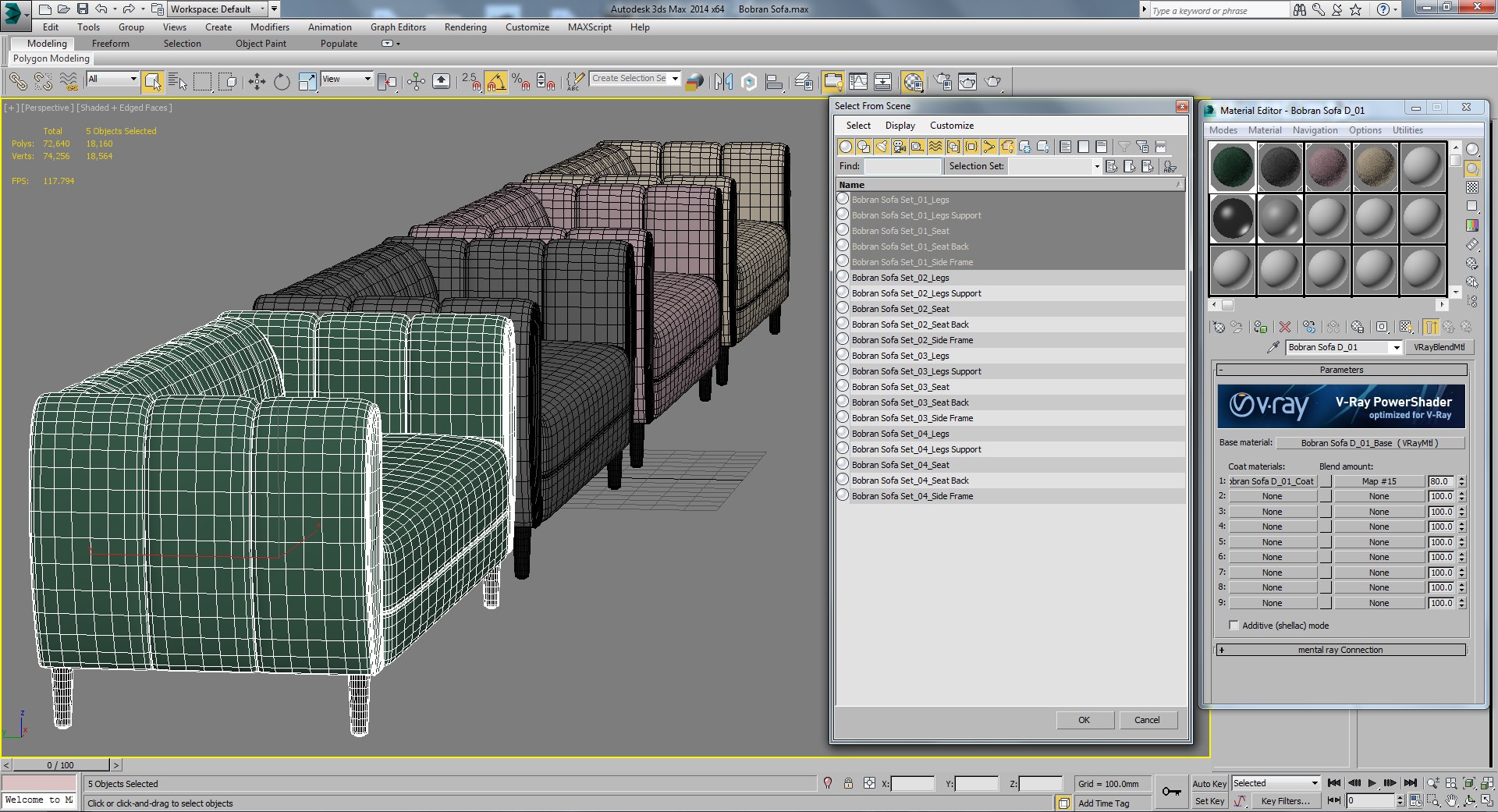The width and height of the screenshot is (1498, 812).
Task: Select the Move tool in main toolbar
Action: pyautogui.click(x=257, y=81)
